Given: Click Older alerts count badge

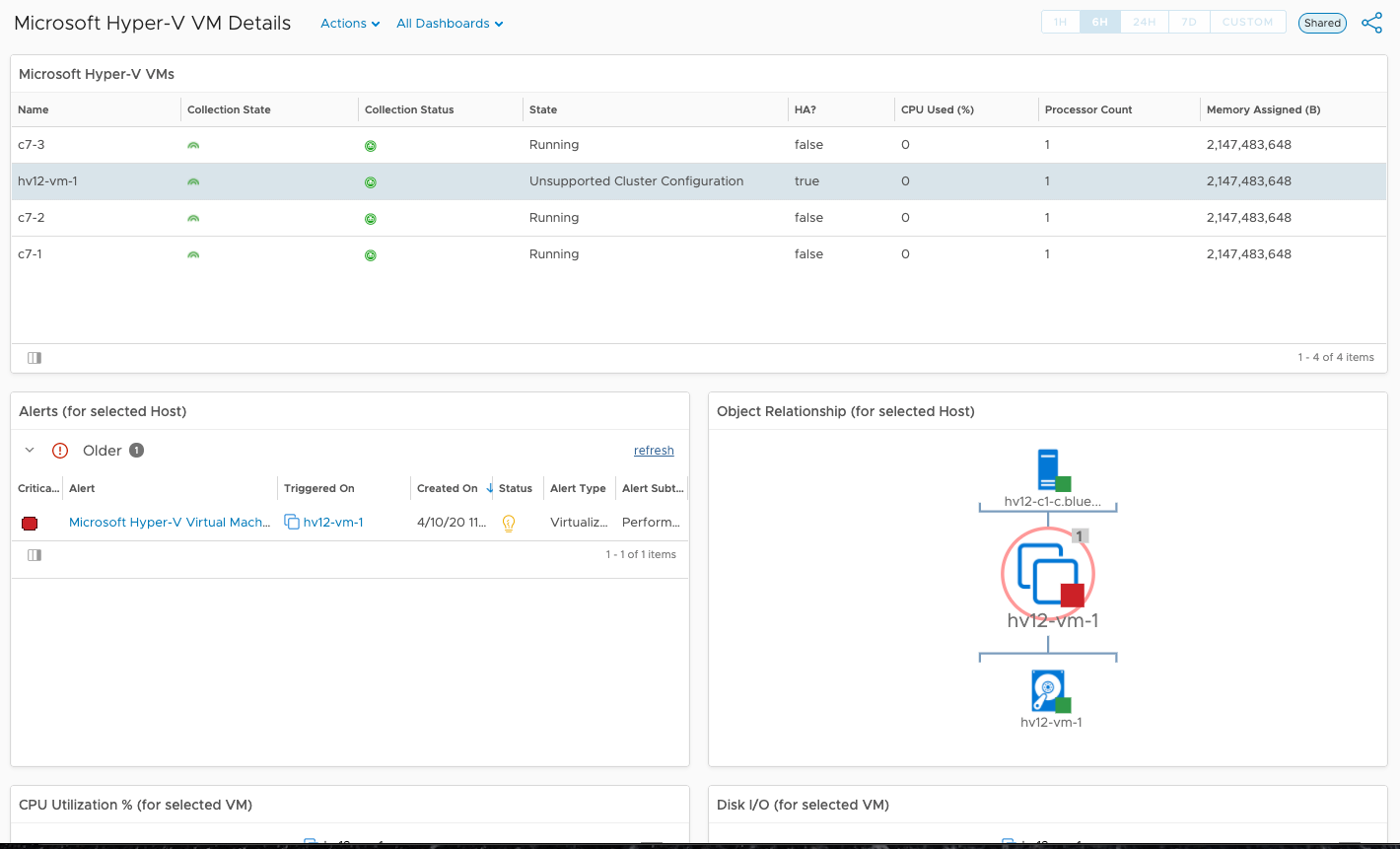Looking at the screenshot, I should point(137,451).
